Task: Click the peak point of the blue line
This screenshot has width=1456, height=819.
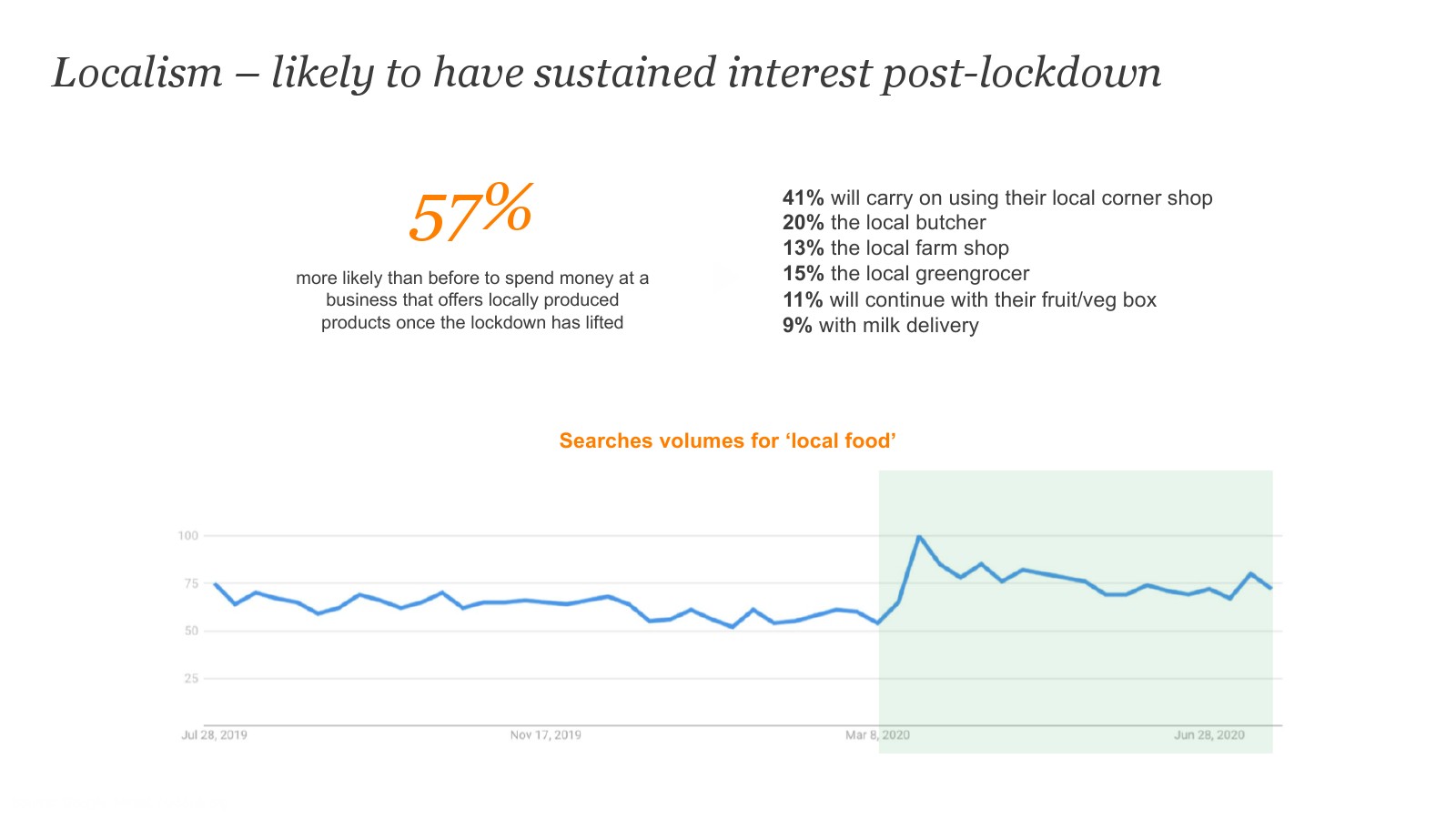Action: (x=919, y=537)
